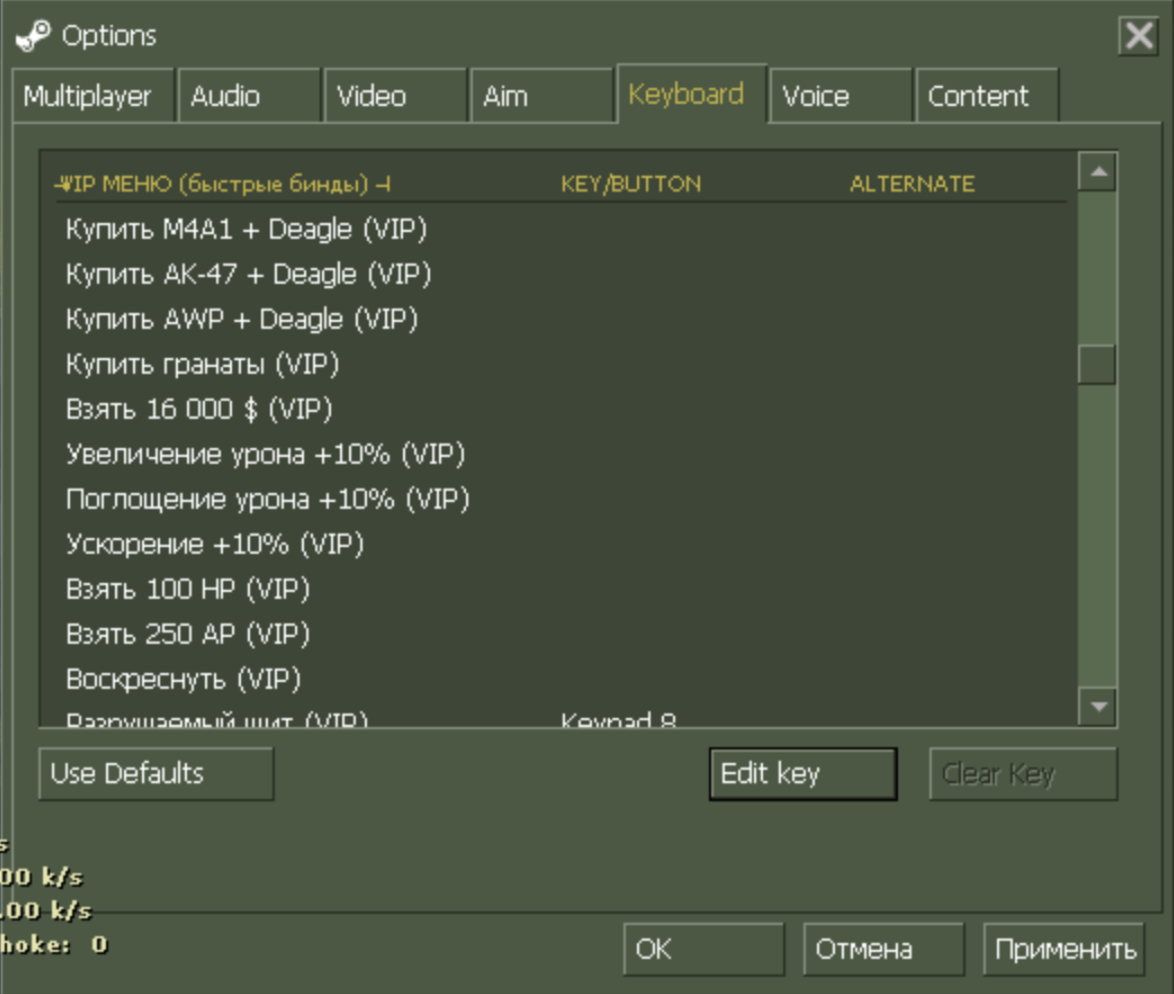Viewport: 1174px width, 994px height.
Task: Click the Отмена cancel button
Action: tap(883, 949)
